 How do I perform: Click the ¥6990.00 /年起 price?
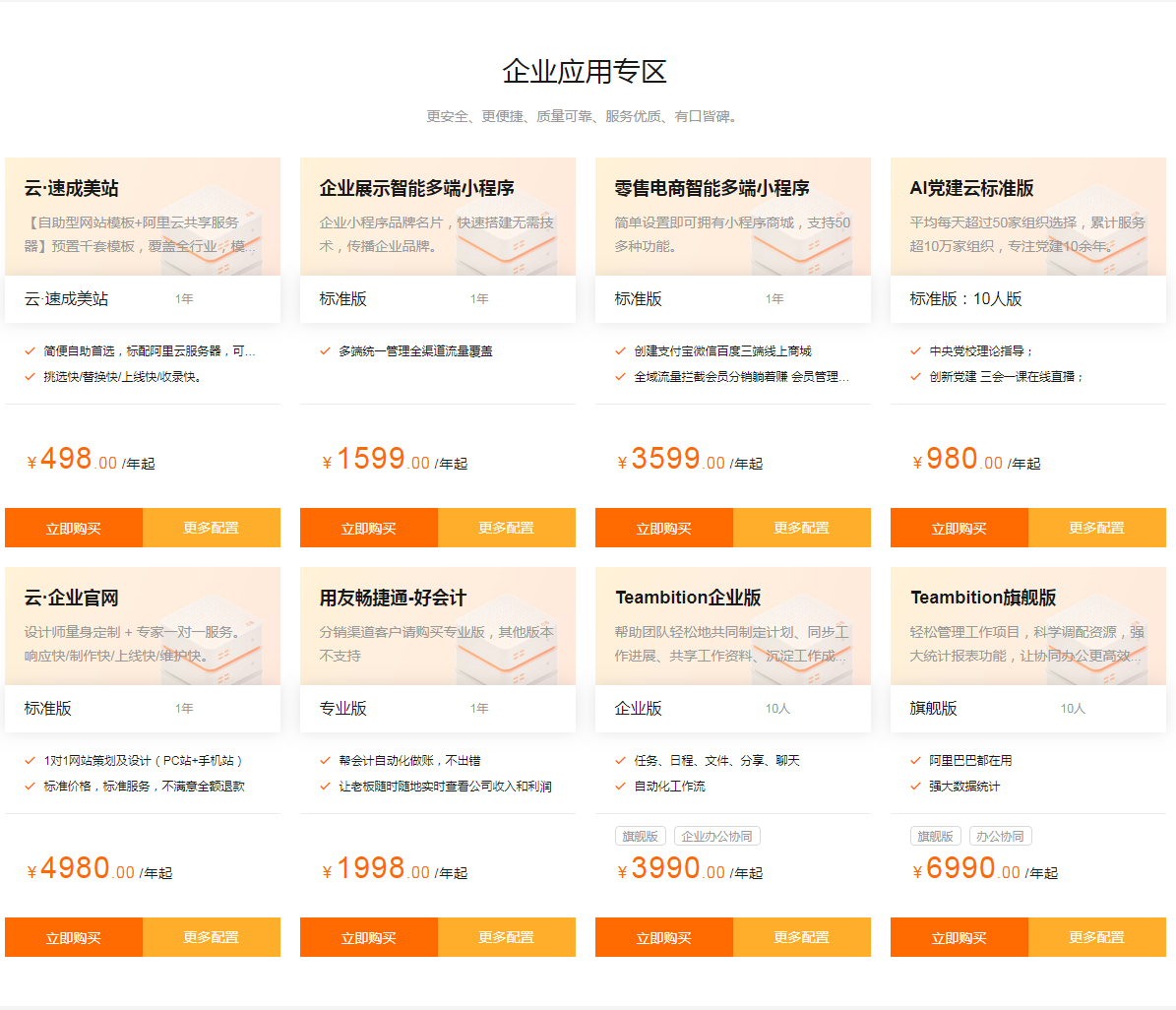pos(985,868)
